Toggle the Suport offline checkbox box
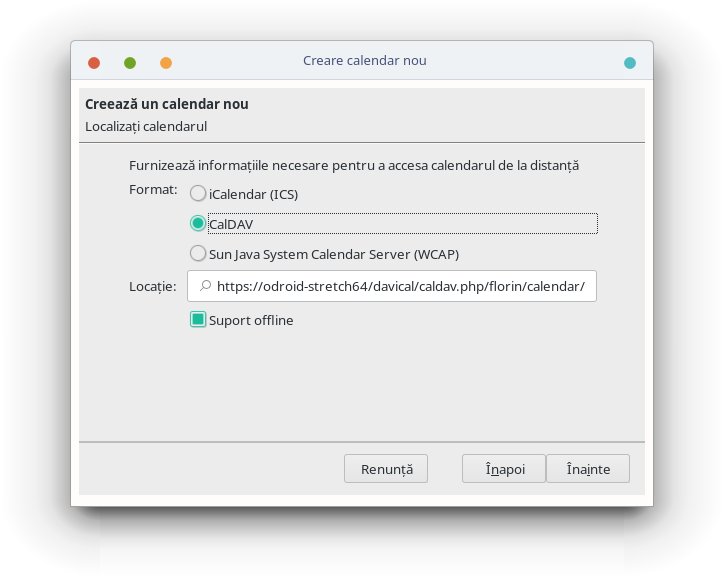The height and width of the screenshot is (587, 724). point(198,319)
